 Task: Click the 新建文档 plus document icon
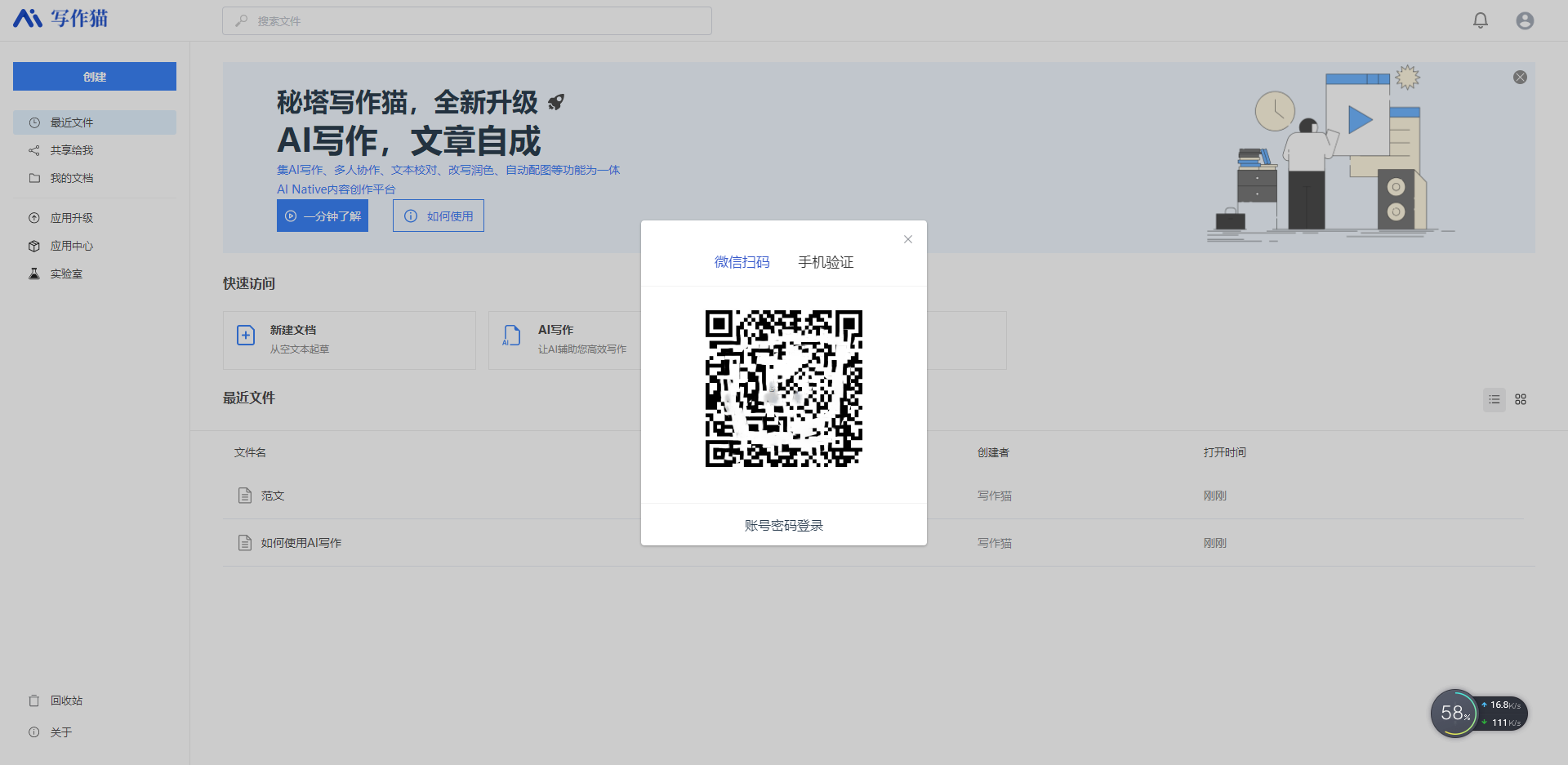246,336
